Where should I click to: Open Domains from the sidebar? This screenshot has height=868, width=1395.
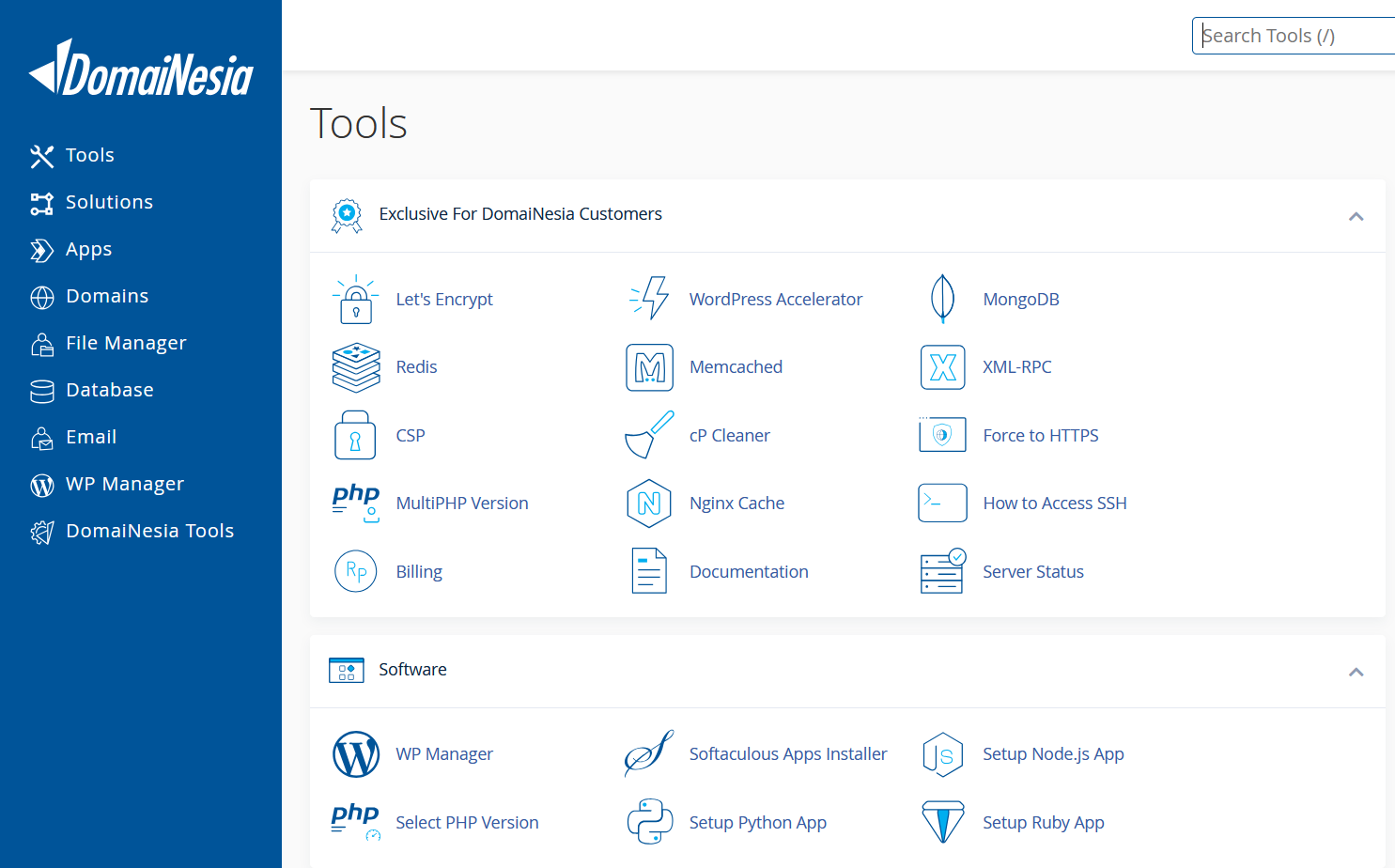click(106, 296)
